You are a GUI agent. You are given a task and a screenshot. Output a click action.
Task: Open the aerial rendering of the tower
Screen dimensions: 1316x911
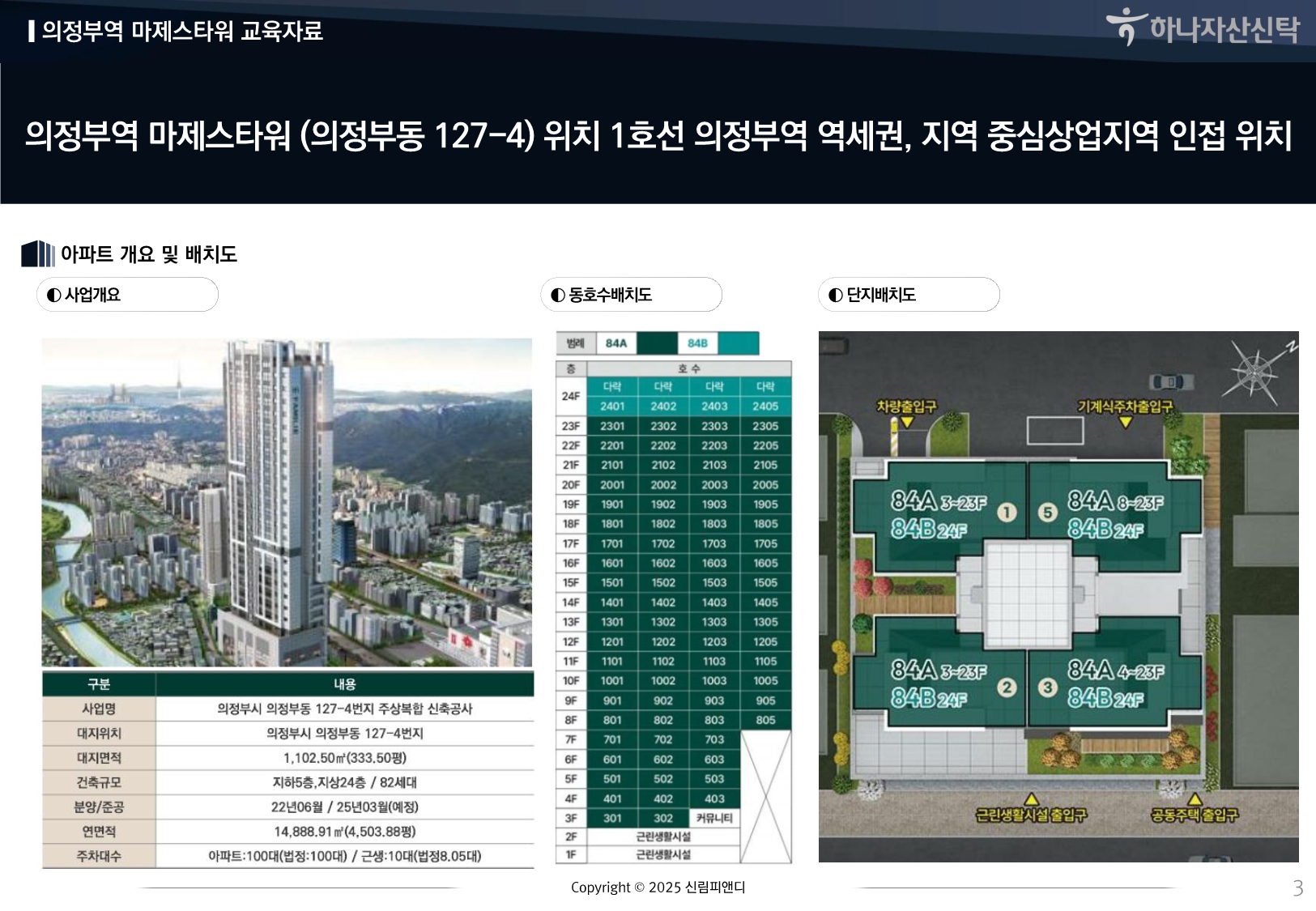pyautogui.click(x=287, y=502)
